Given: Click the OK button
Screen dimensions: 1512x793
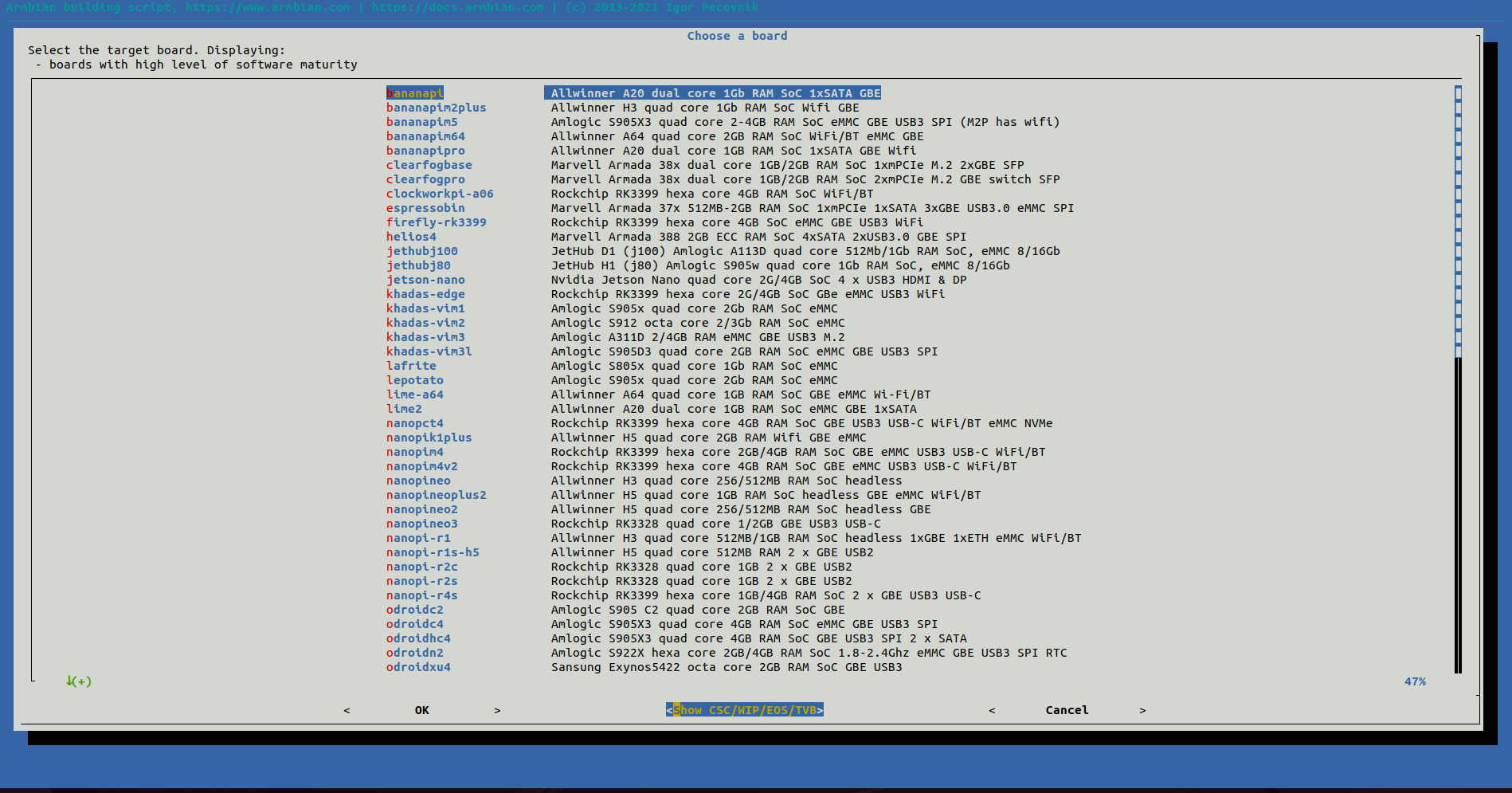Looking at the screenshot, I should [x=421, y=710].
